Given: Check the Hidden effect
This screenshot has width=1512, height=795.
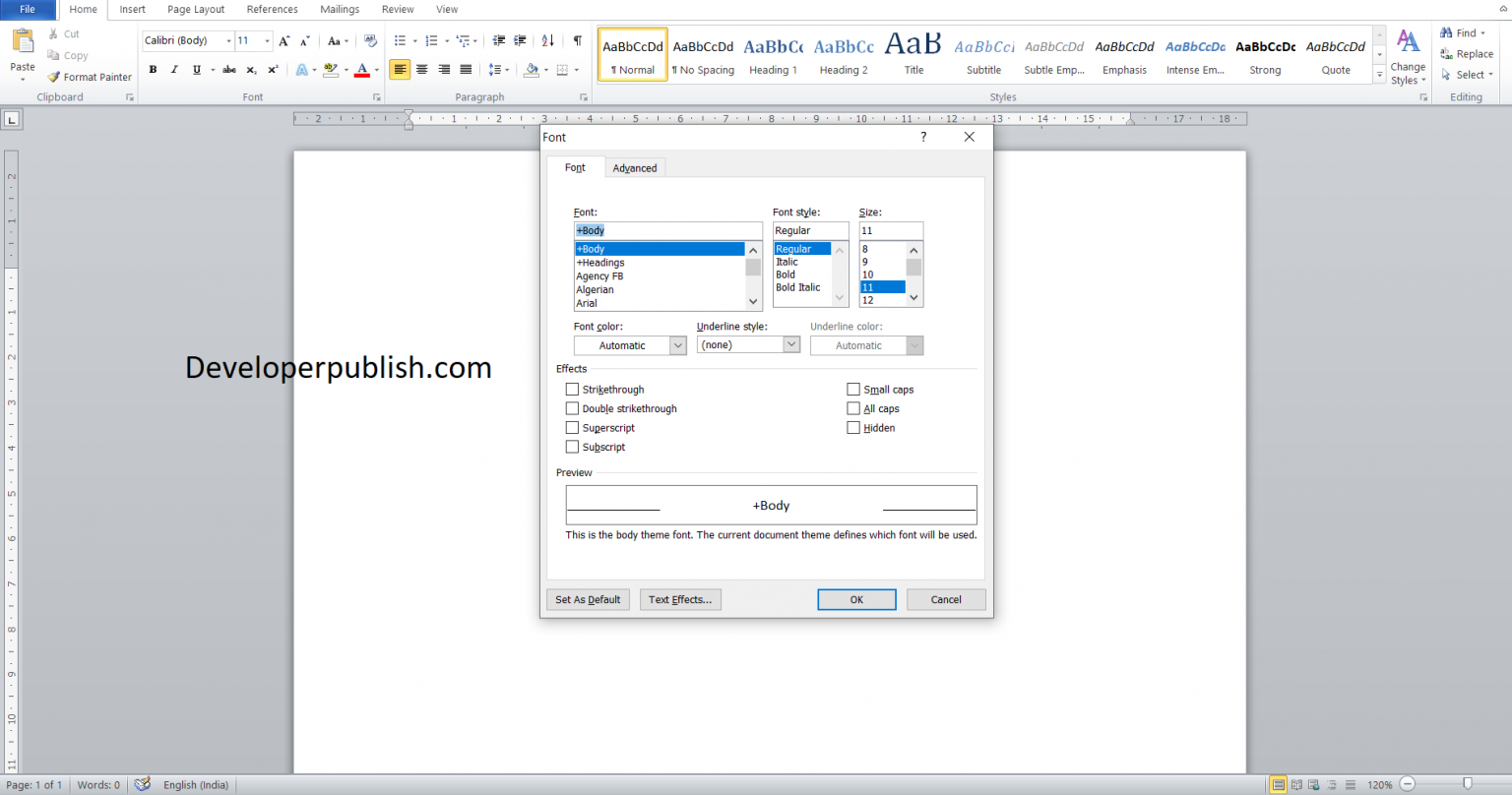Looking at the screenshot, I should pos(853,427).
